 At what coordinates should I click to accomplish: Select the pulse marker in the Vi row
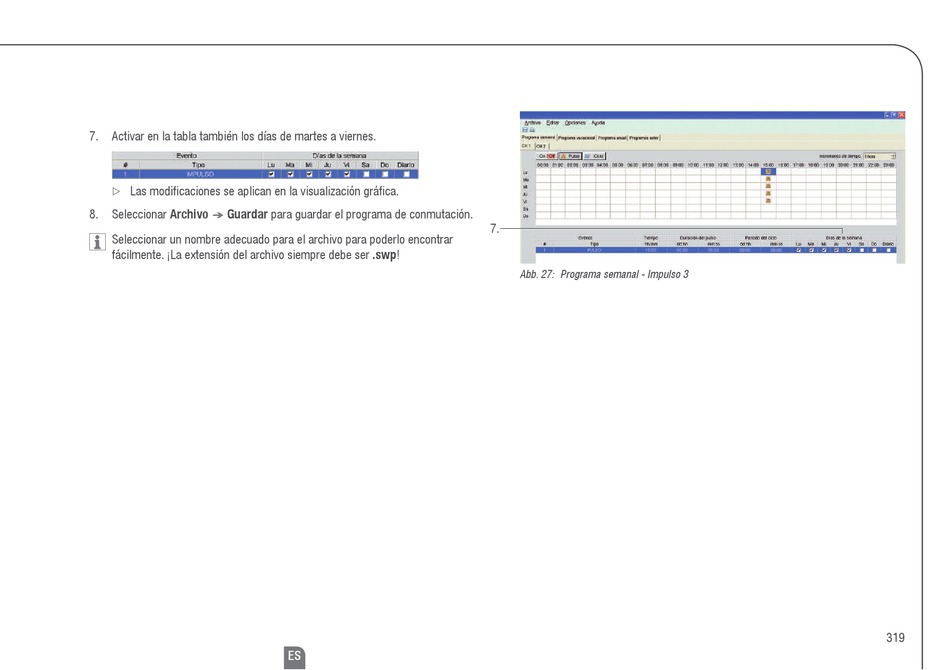pos(768,201)
